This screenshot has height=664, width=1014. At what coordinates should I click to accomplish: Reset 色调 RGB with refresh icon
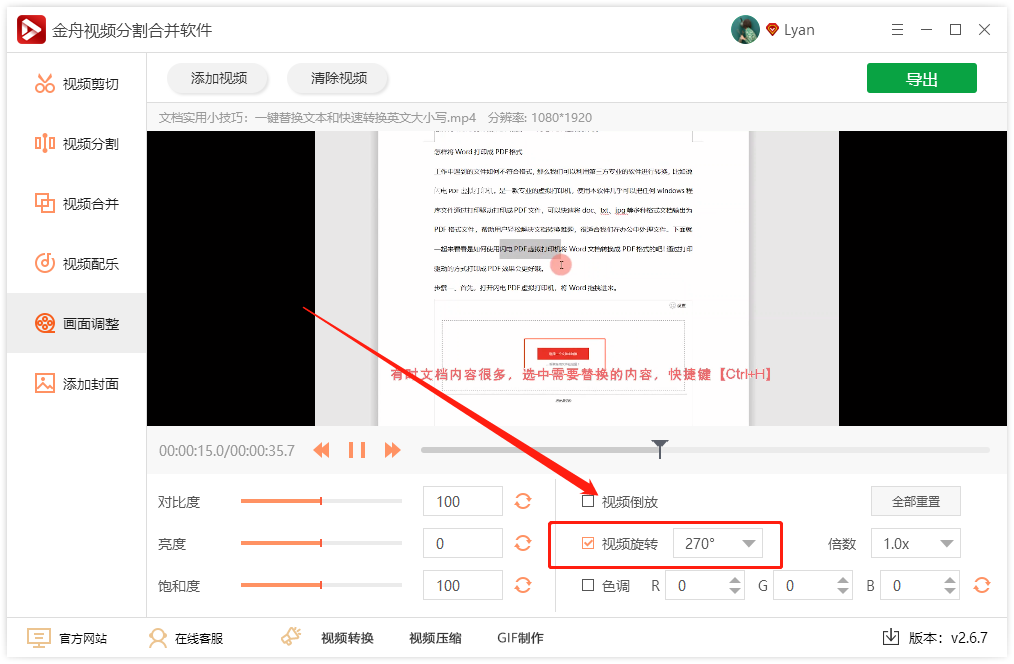coord(982,585)
